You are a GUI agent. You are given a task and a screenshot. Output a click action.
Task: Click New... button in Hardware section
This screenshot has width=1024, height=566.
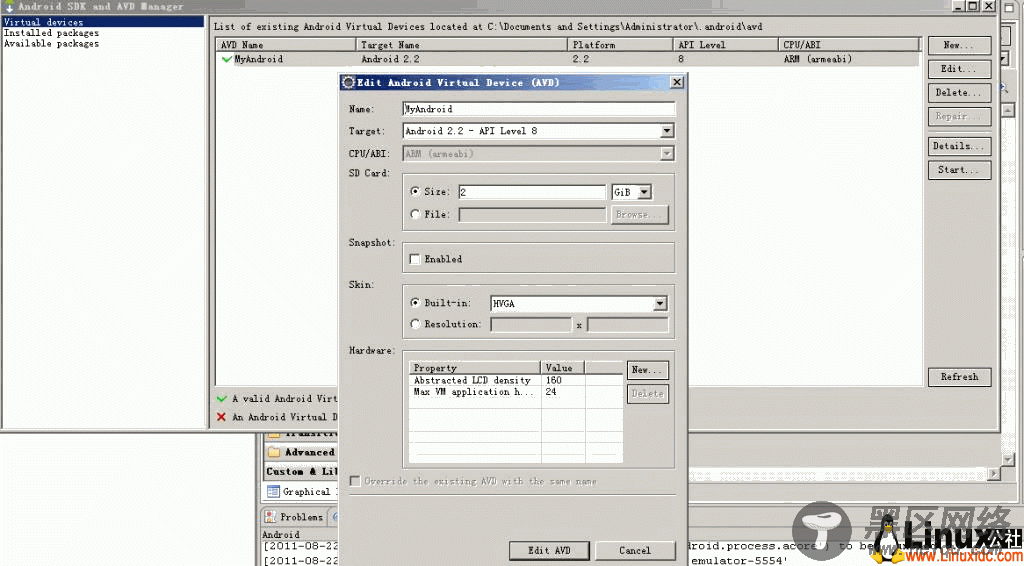click(648, 370)
